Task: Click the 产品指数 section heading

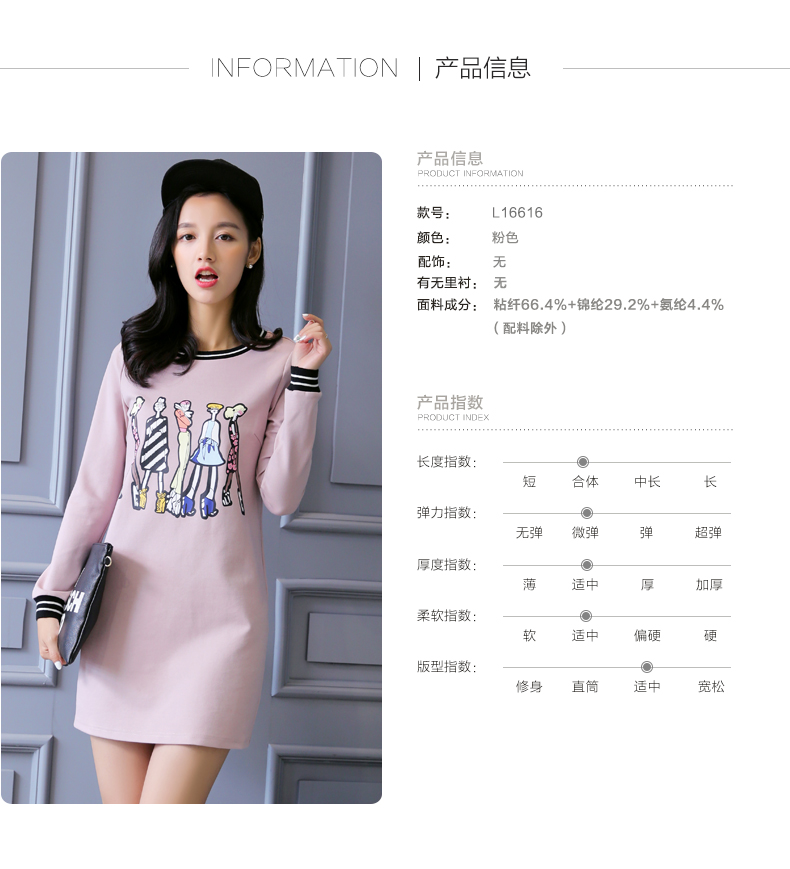Action: coord(450,402)
